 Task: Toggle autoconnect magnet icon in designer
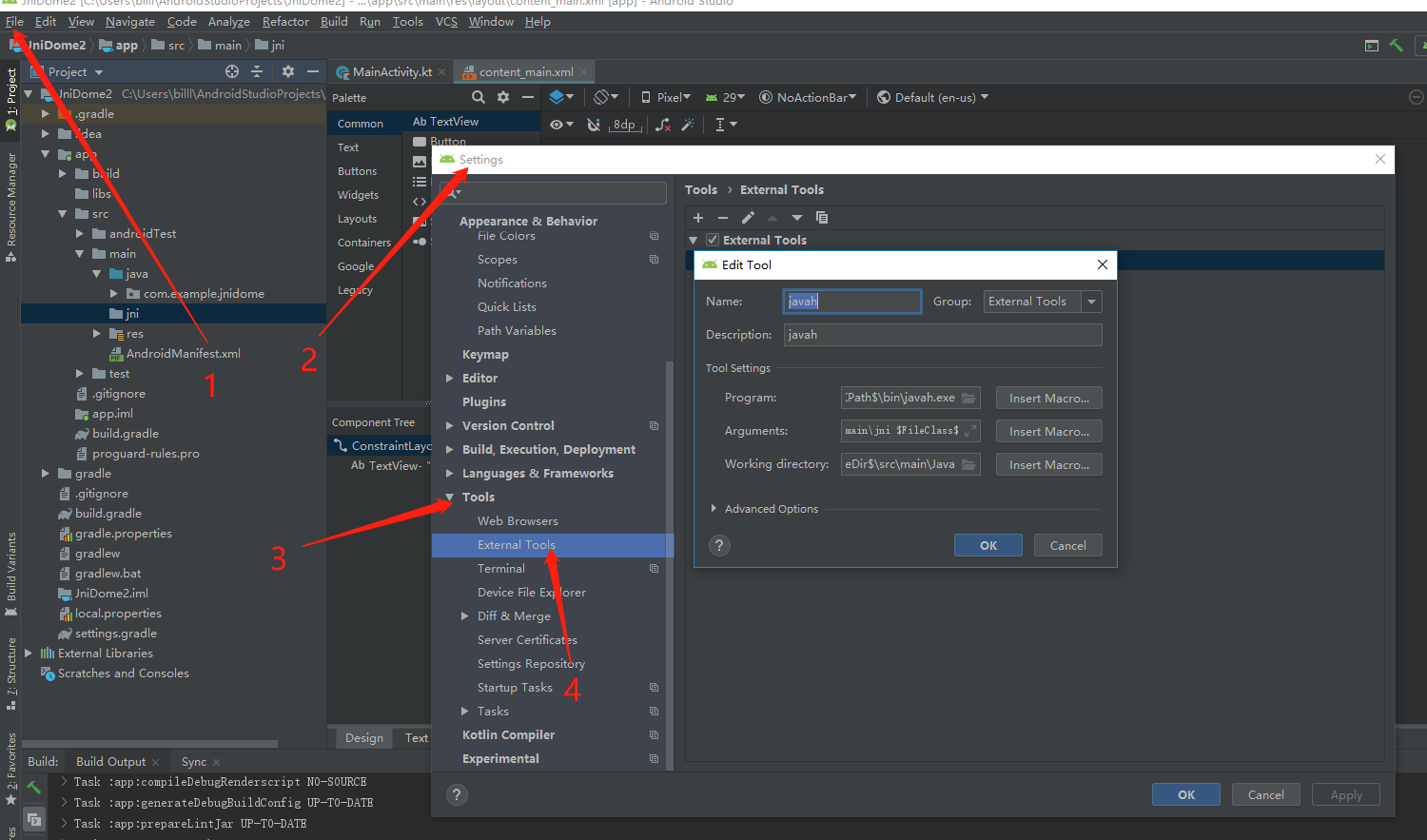tap(594, 125)
